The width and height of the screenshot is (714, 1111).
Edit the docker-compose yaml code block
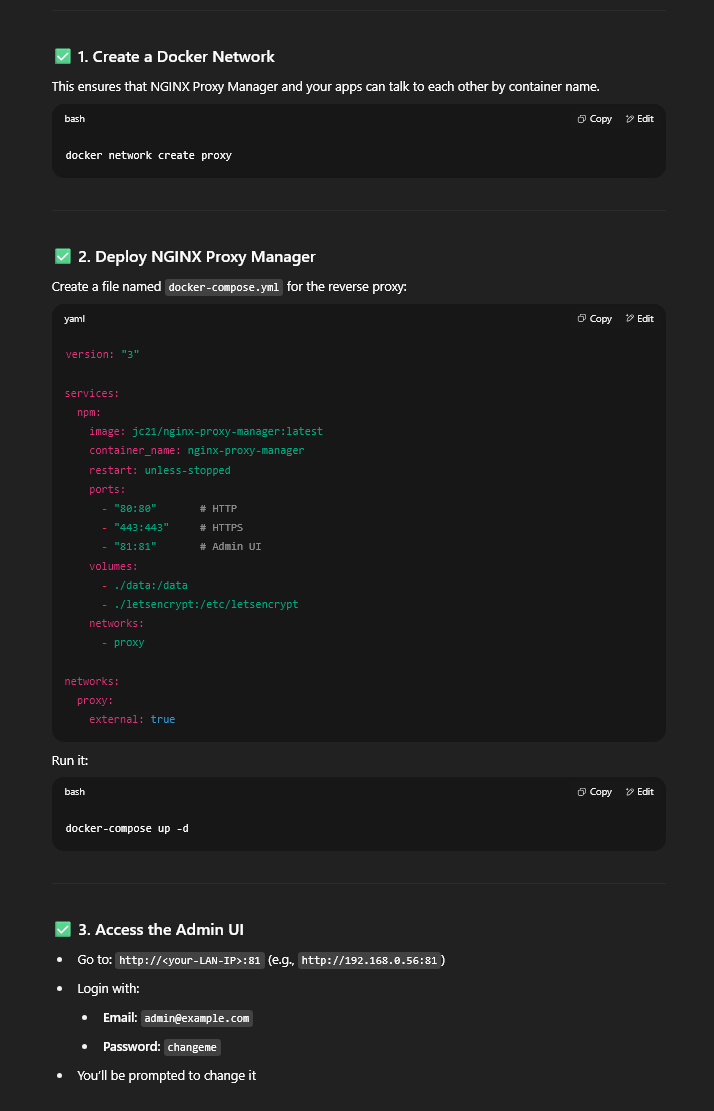pos(640,319)
